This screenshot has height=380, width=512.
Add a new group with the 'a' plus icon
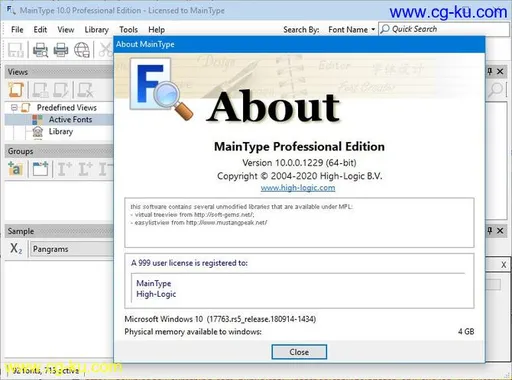point(15,169)
